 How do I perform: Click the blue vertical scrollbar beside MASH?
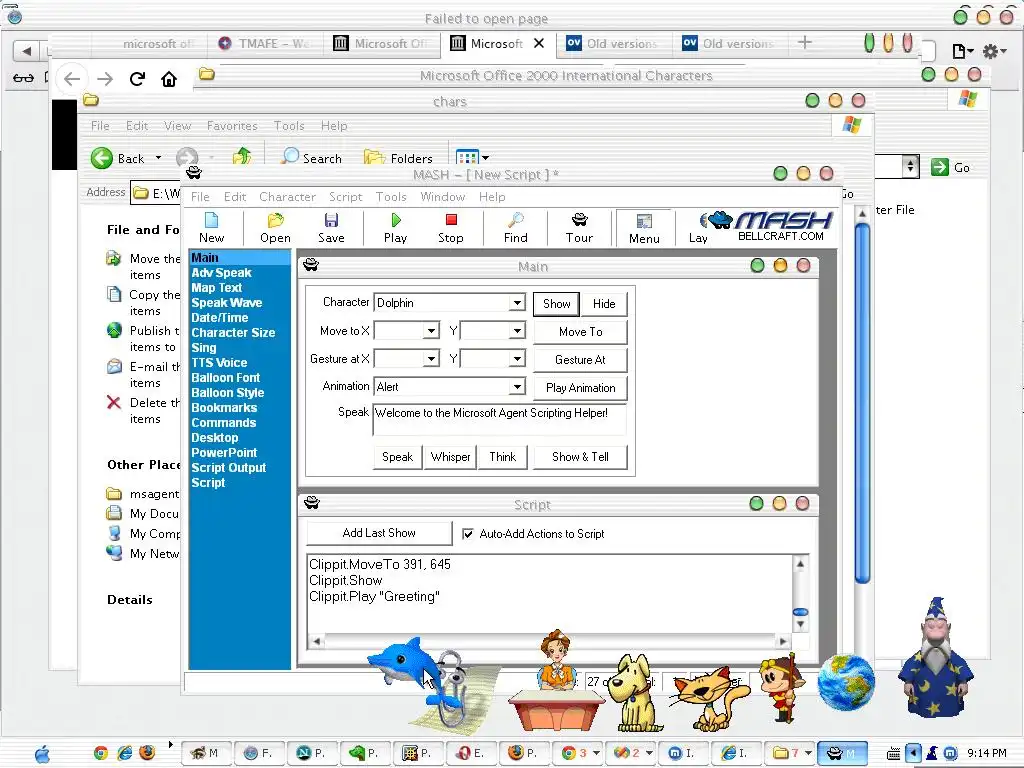point(862,404)
